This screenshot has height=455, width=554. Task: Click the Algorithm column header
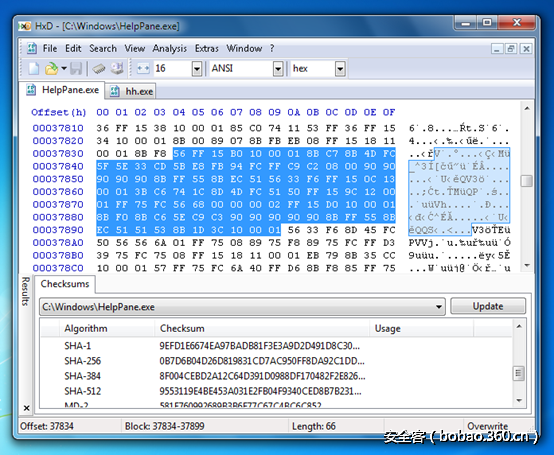click(x=107, y=329)
